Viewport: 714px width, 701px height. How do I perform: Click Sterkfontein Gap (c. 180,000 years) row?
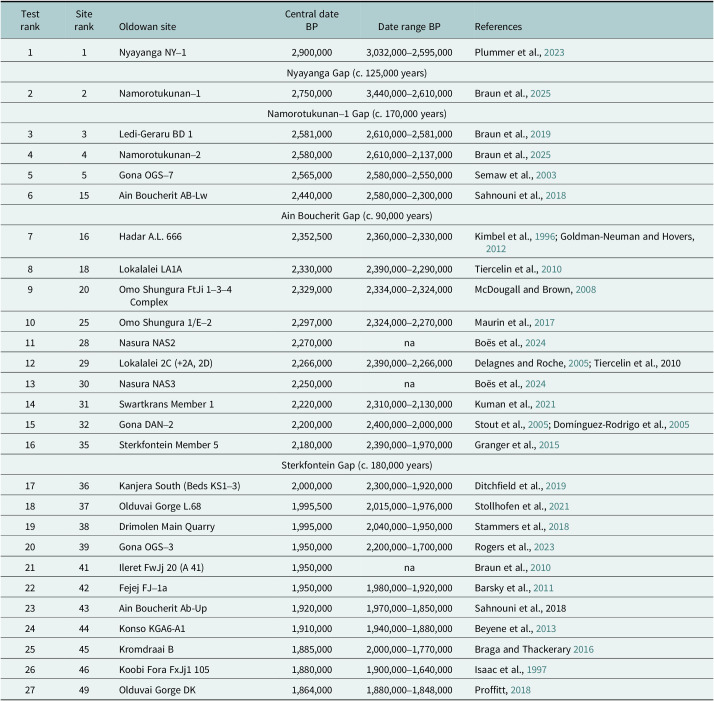click(x=357, y=465)
